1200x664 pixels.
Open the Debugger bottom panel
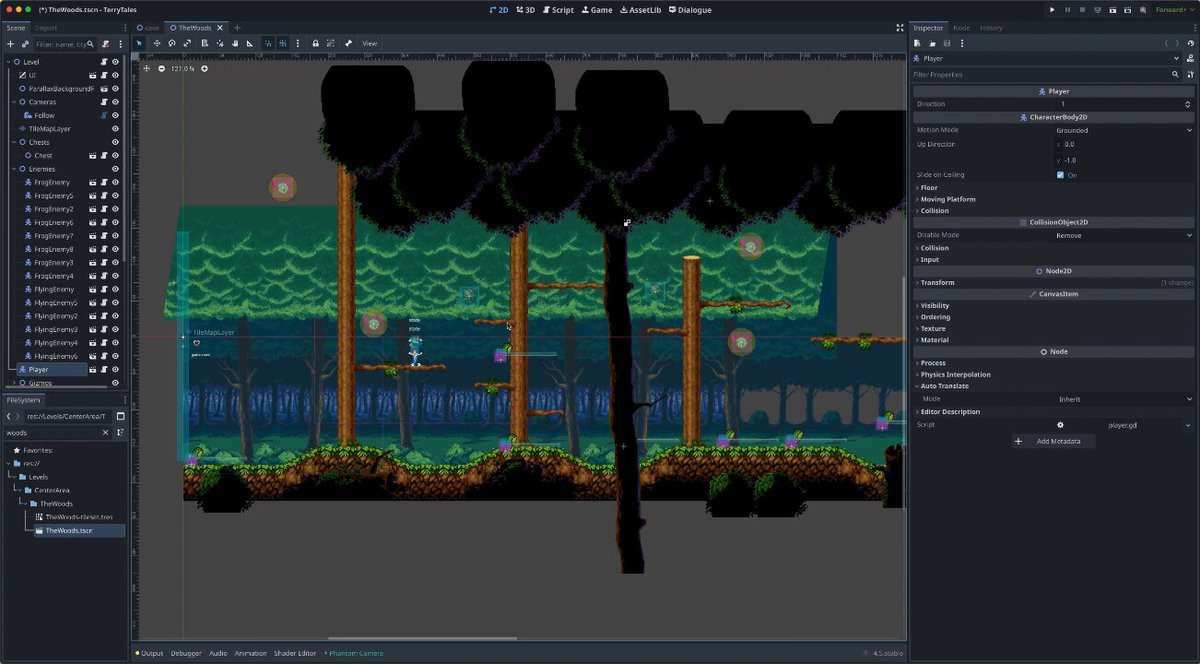point(185,654)
